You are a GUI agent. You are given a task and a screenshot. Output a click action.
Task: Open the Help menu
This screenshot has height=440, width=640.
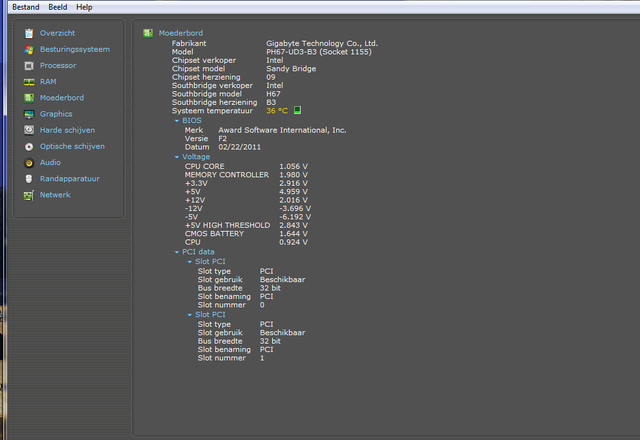[x=84, y=7]
